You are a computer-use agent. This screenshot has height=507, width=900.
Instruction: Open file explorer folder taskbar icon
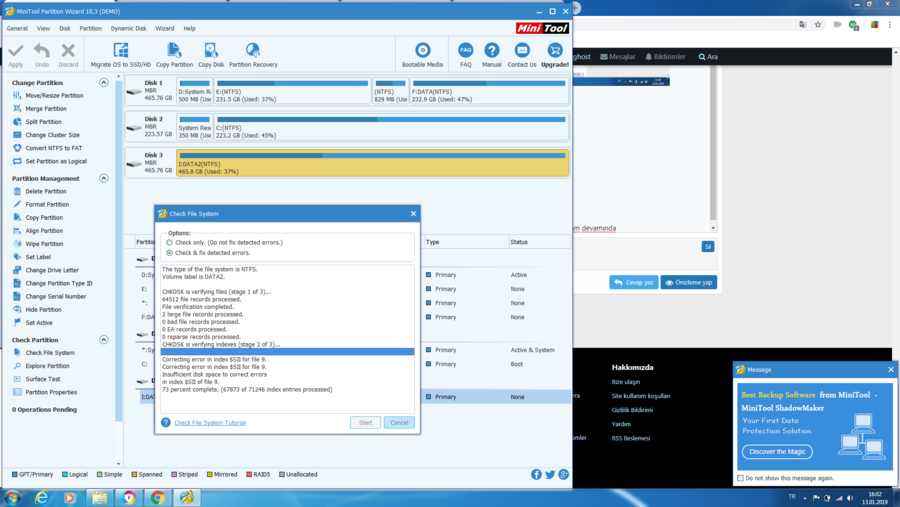pos(99,498)
